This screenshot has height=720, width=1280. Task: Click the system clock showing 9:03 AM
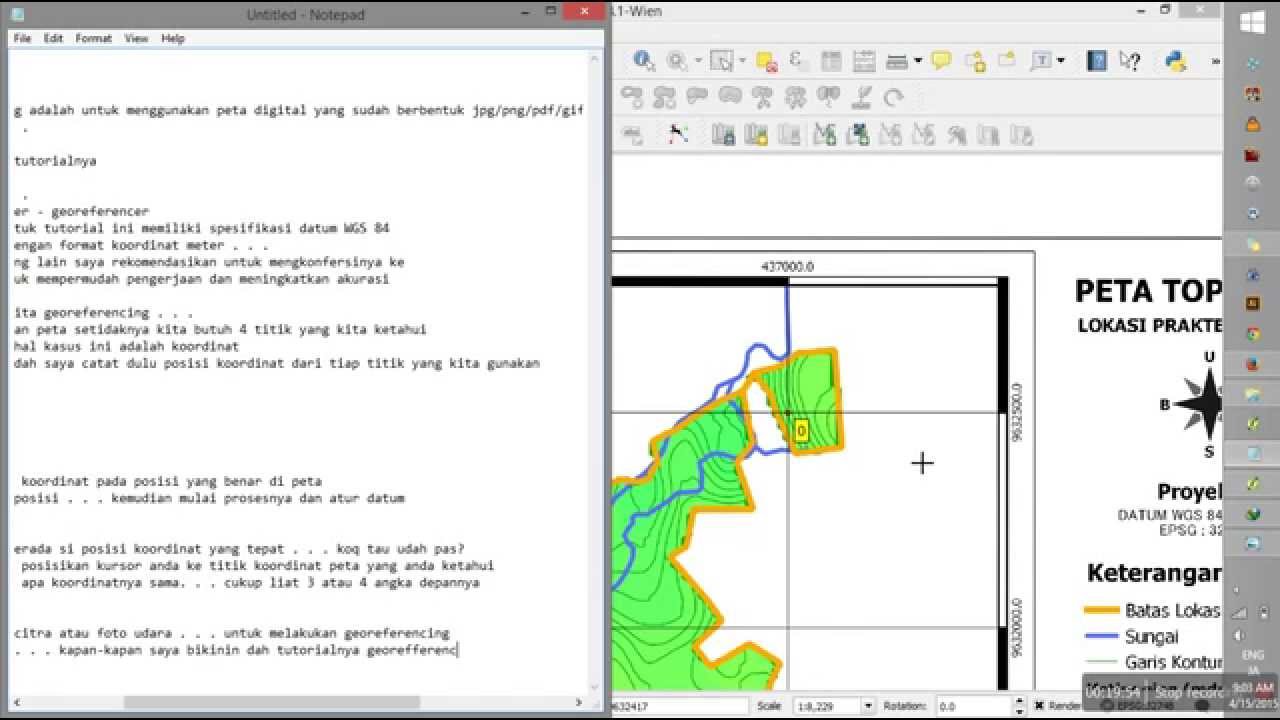click(x=1252, y=687)
